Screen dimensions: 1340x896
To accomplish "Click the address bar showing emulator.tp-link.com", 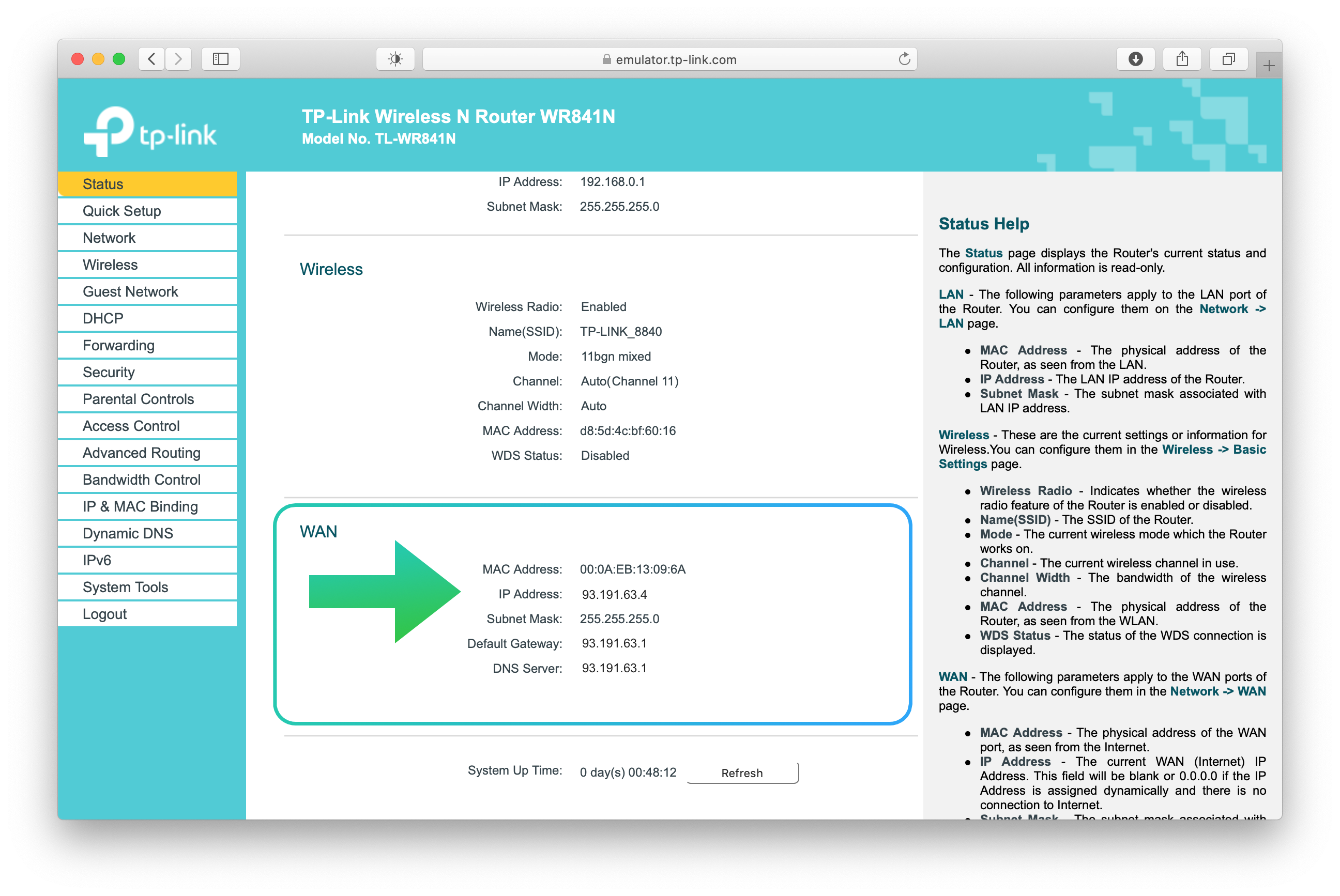I will (669, 59).
